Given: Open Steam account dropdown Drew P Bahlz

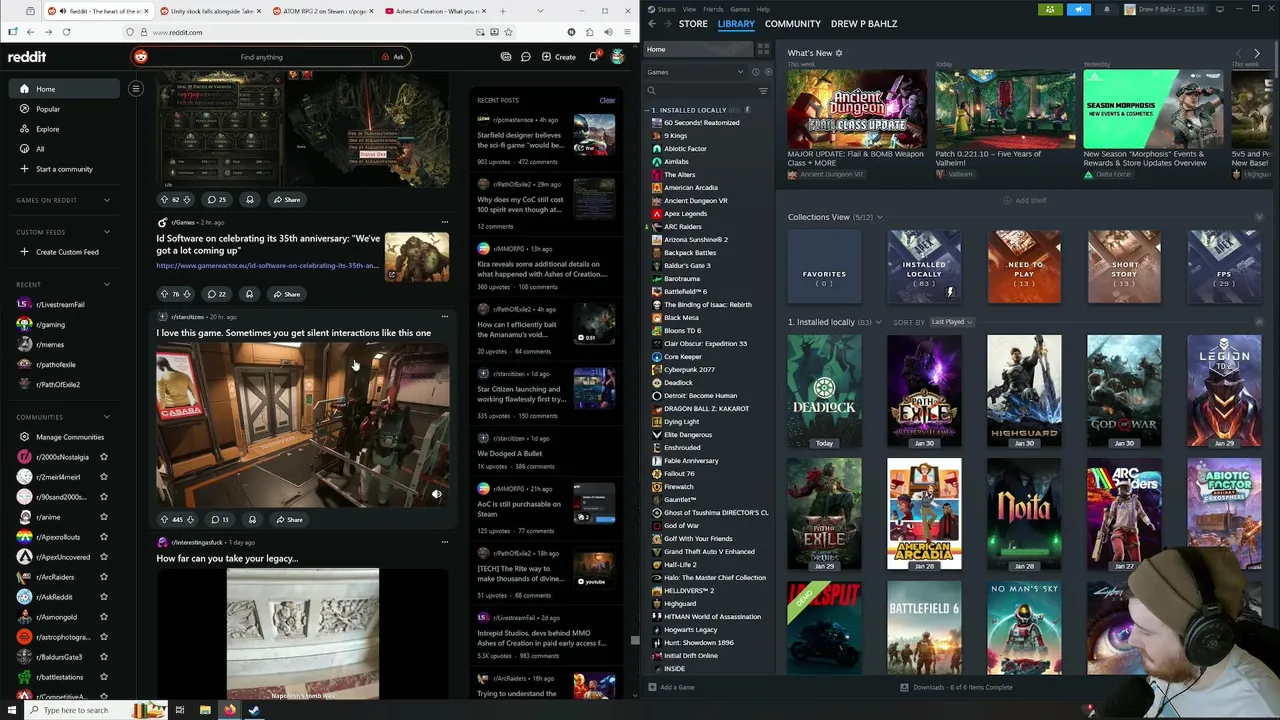Looking at the screenshot, I should click(1164, 10).
